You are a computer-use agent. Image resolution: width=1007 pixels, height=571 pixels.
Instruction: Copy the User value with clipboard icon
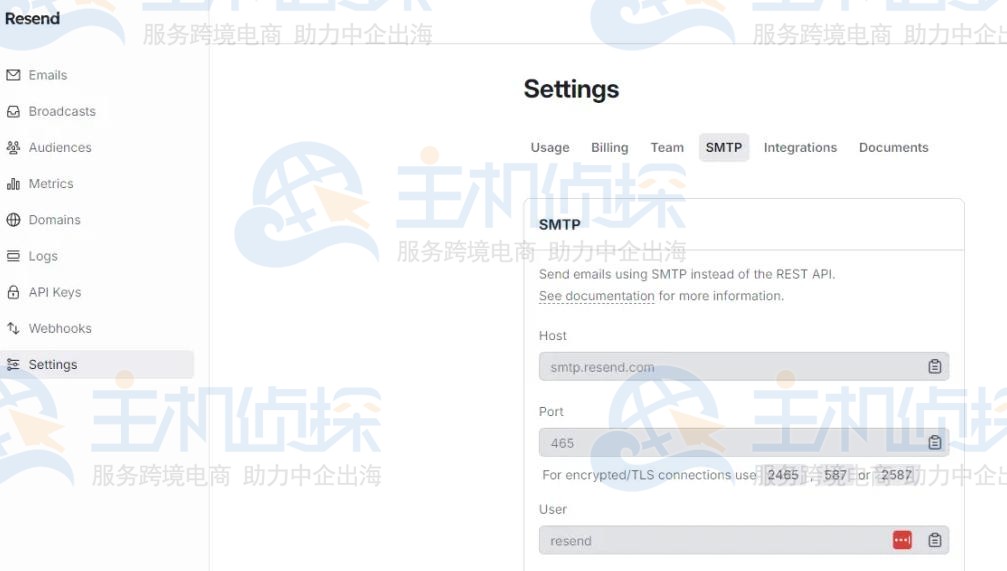click(934, 540)
